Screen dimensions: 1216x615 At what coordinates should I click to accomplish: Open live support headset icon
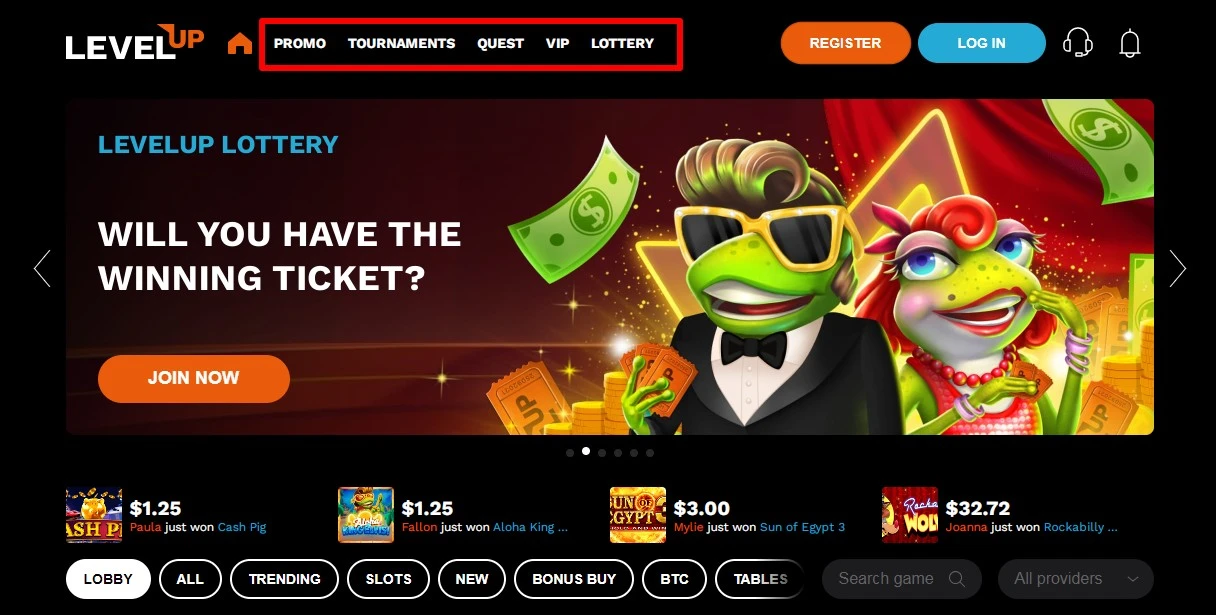coord(1077,43)
